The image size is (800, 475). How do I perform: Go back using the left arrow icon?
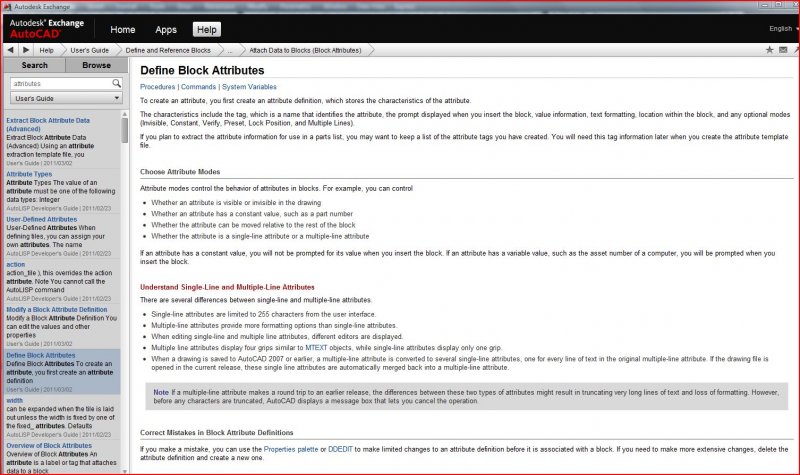(10, 50)
